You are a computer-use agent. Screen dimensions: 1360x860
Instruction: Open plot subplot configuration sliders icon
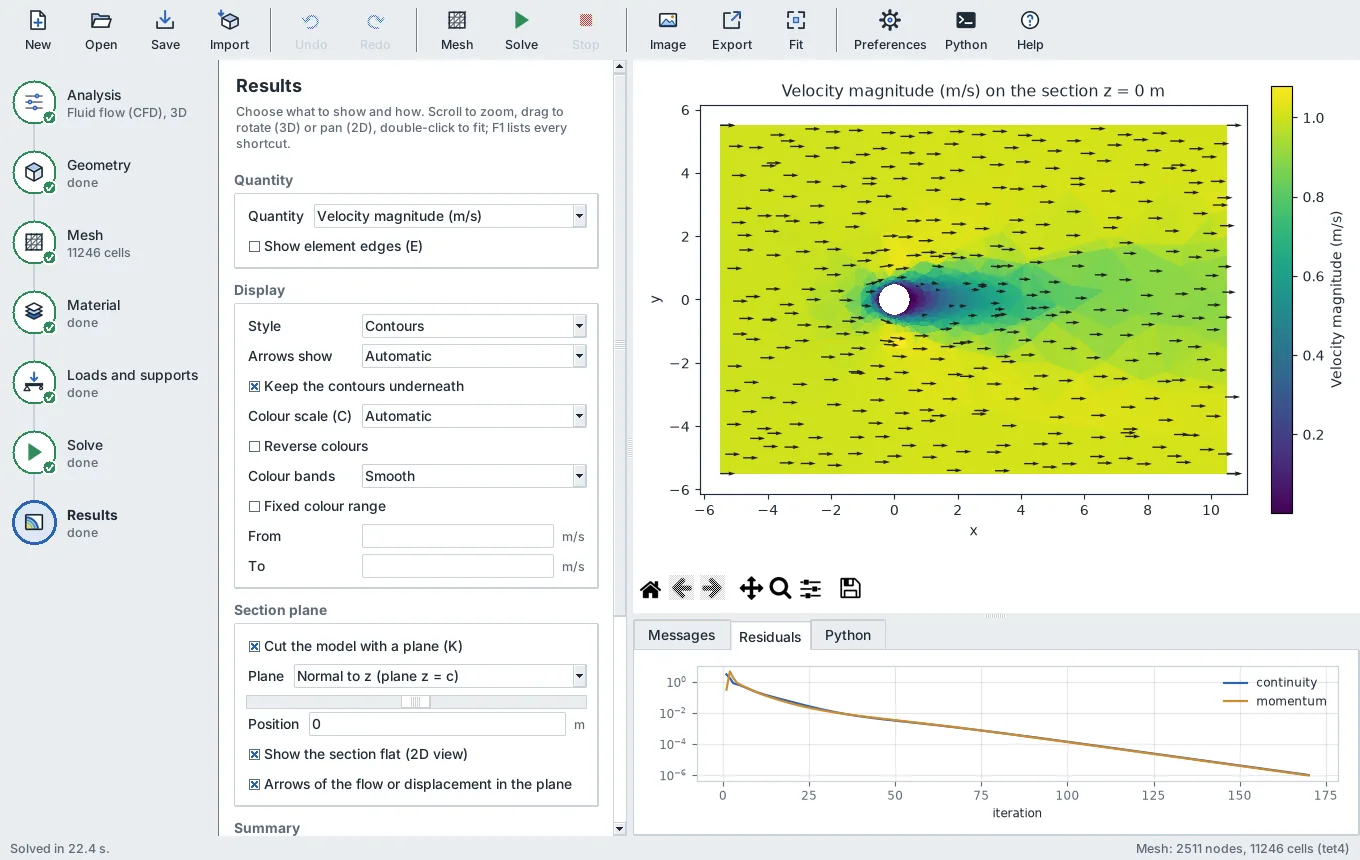(x=811, y=589)
